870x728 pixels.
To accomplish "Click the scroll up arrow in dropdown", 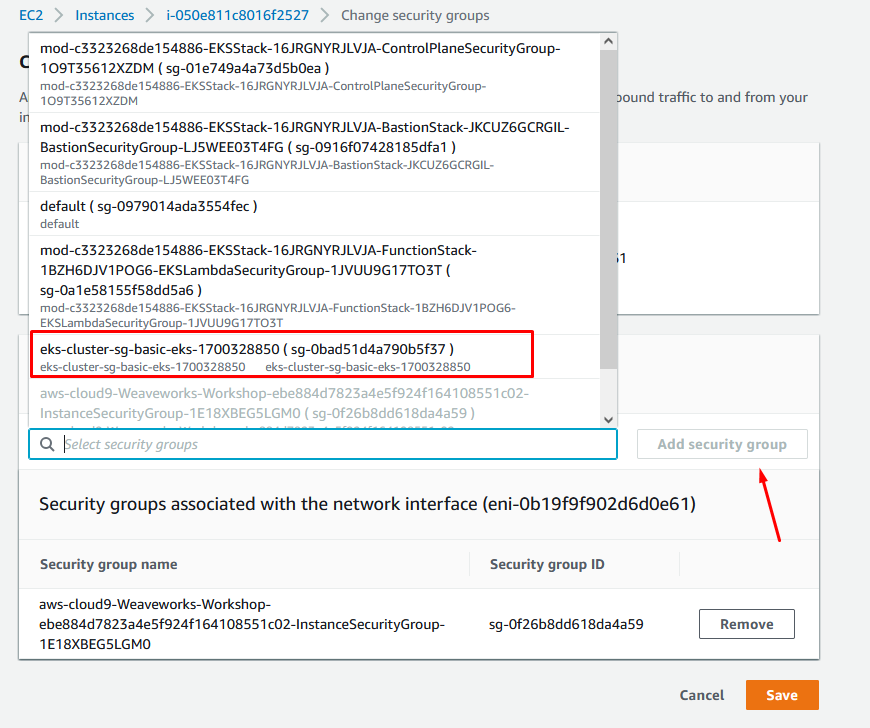I will click(609, 42).
